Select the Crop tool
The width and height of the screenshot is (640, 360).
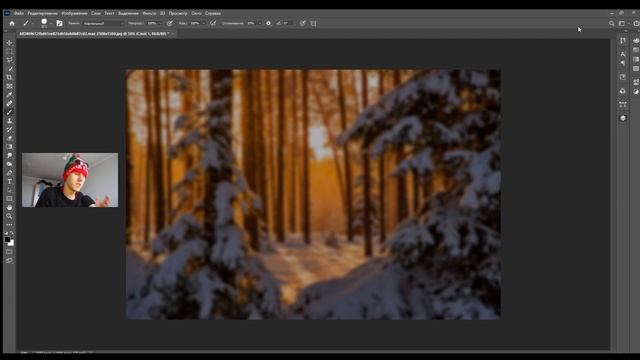[x=9, y=77]
